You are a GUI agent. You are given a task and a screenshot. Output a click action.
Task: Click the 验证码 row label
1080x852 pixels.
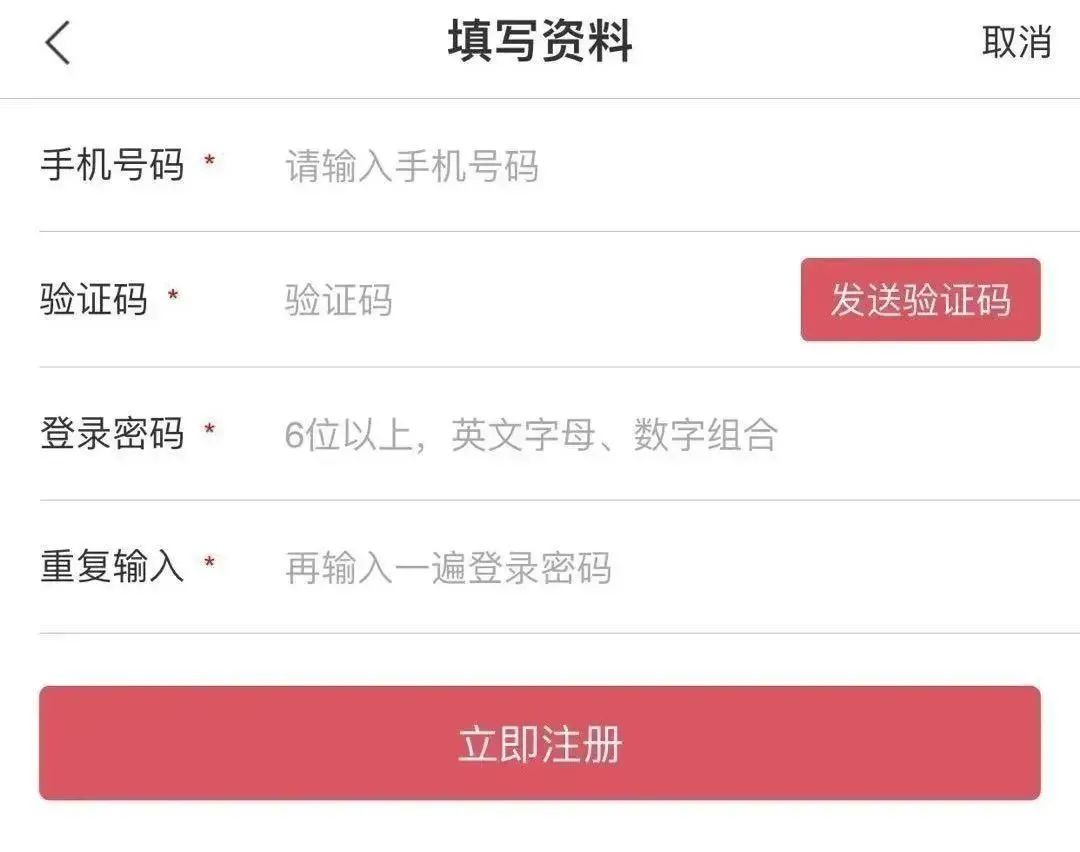[x=94, y=299]
